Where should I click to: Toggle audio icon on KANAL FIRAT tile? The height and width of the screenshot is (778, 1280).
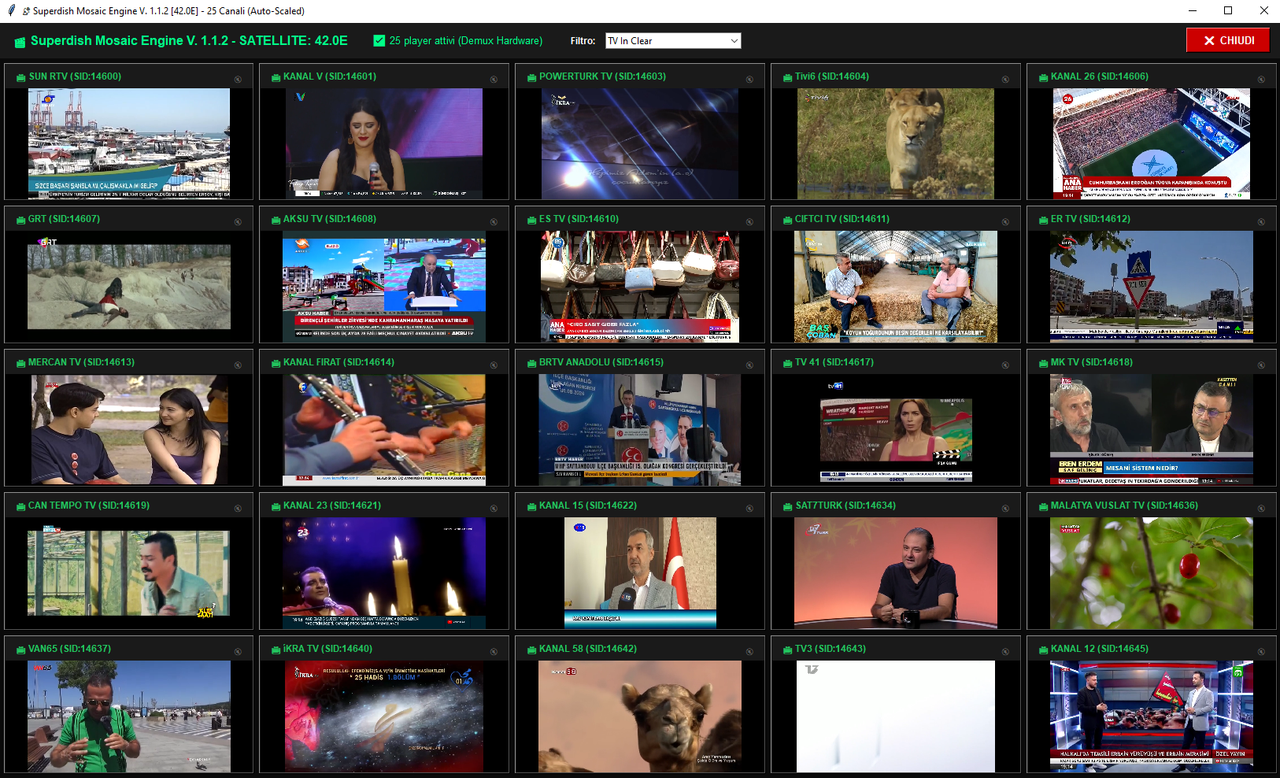(x=494, y=365)
